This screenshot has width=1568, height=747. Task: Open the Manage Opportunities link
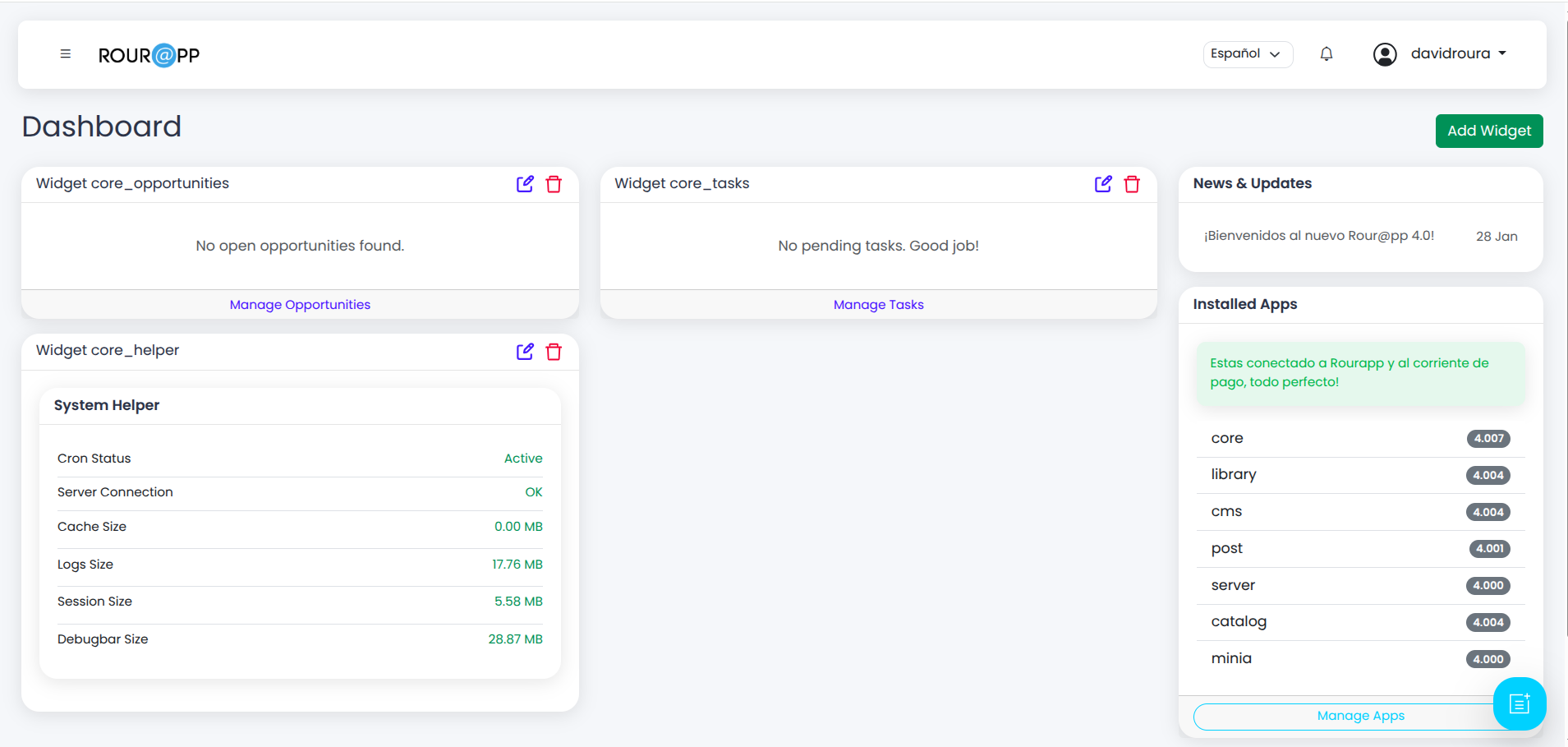pos(300,305)
